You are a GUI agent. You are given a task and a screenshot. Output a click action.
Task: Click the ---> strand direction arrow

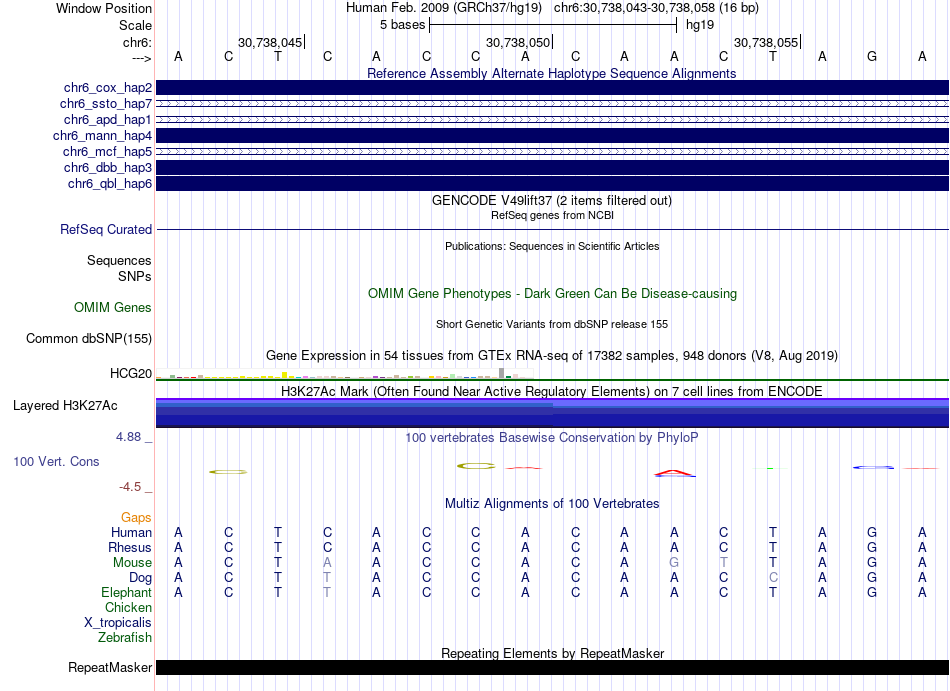141,58
